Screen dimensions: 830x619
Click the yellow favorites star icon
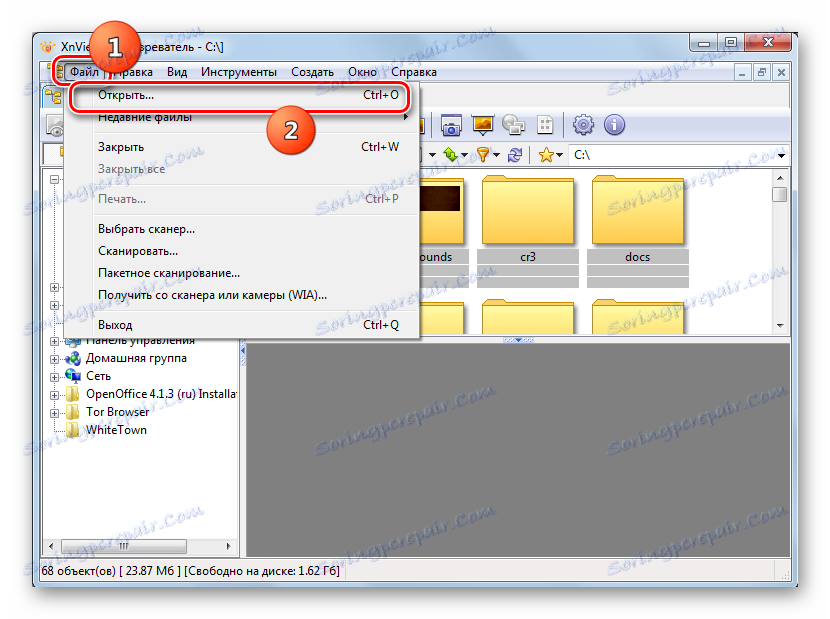click(546, 155)
